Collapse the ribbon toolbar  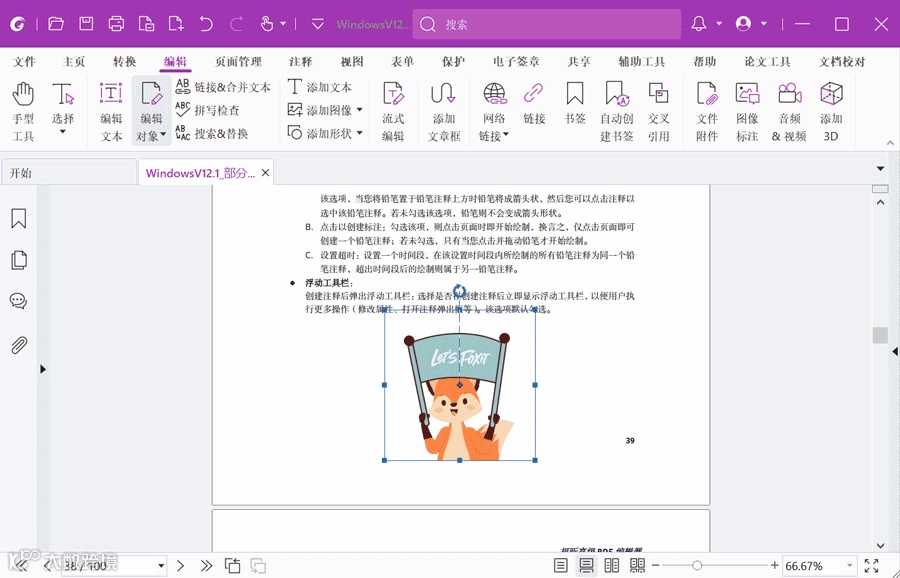tap(890, 142)
